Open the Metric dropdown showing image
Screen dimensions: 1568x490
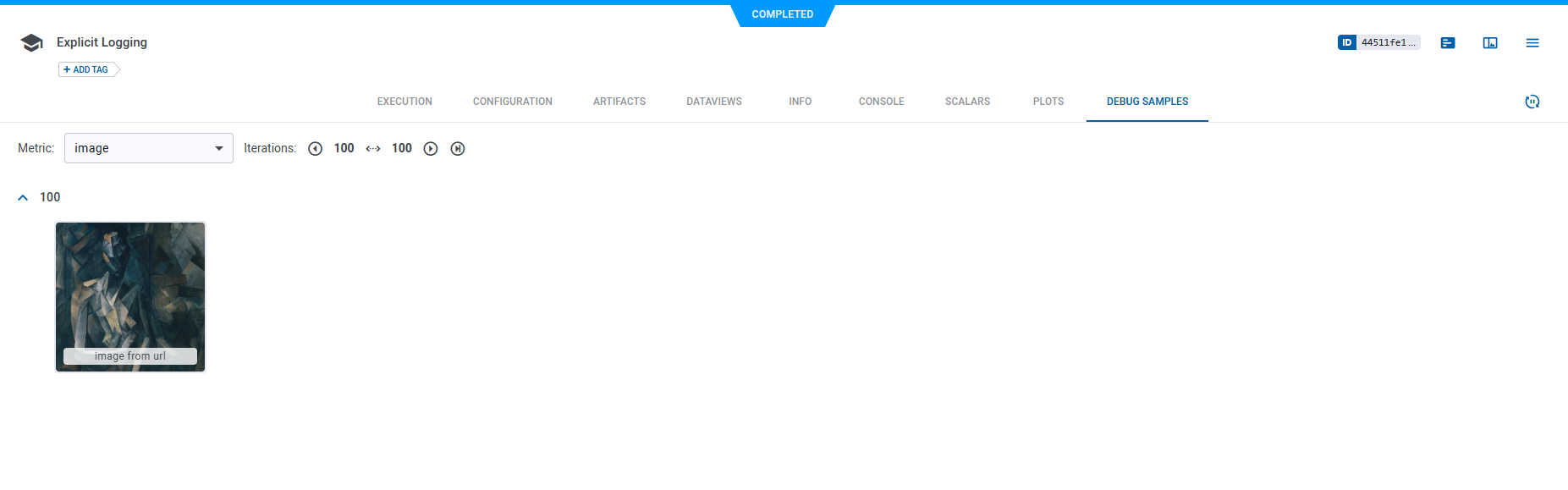coord(149,148)
